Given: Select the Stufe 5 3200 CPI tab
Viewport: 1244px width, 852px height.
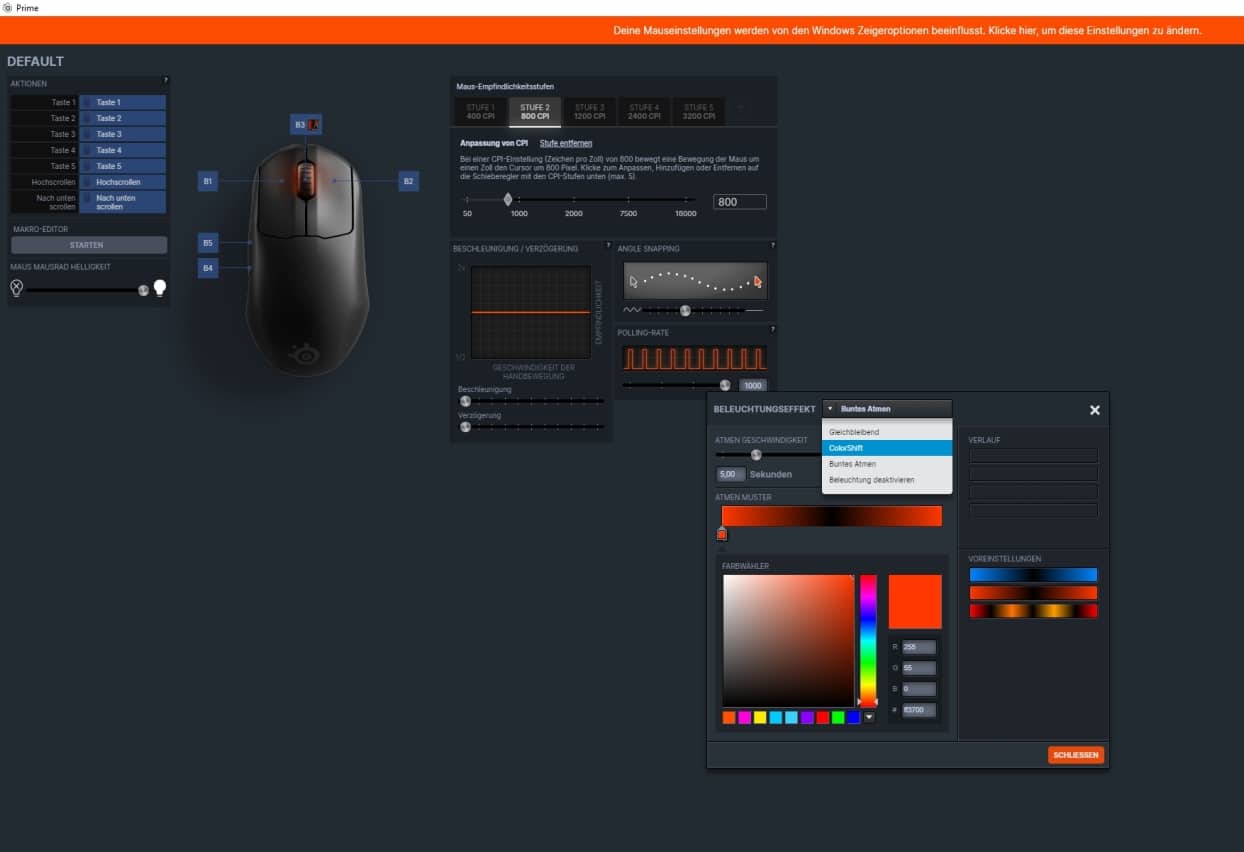Looking at the screenshot, I should point(698,111).
